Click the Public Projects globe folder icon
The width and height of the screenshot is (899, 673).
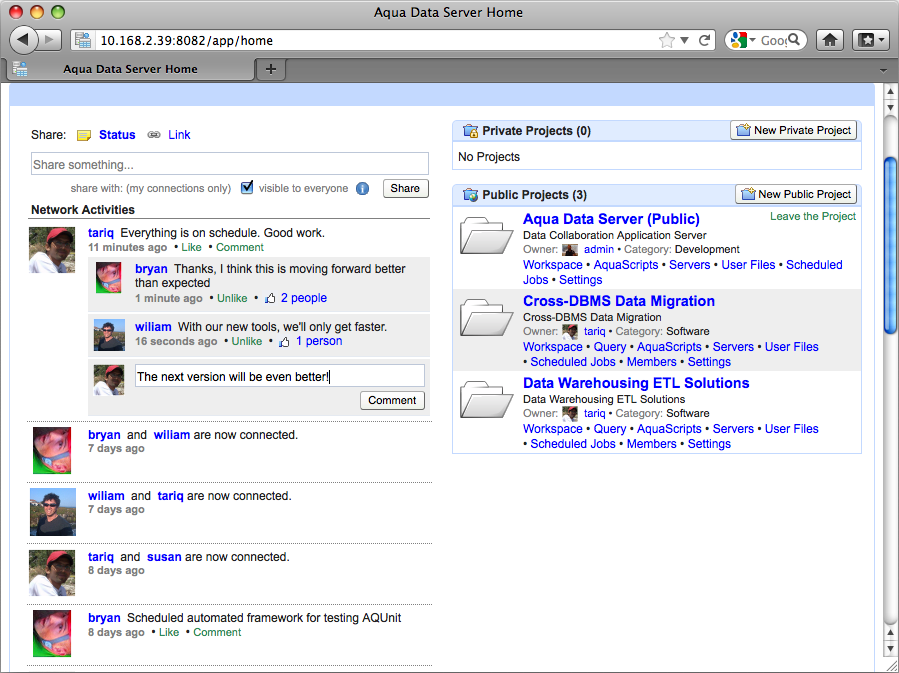pyautogui.click(x=470, y=195)
